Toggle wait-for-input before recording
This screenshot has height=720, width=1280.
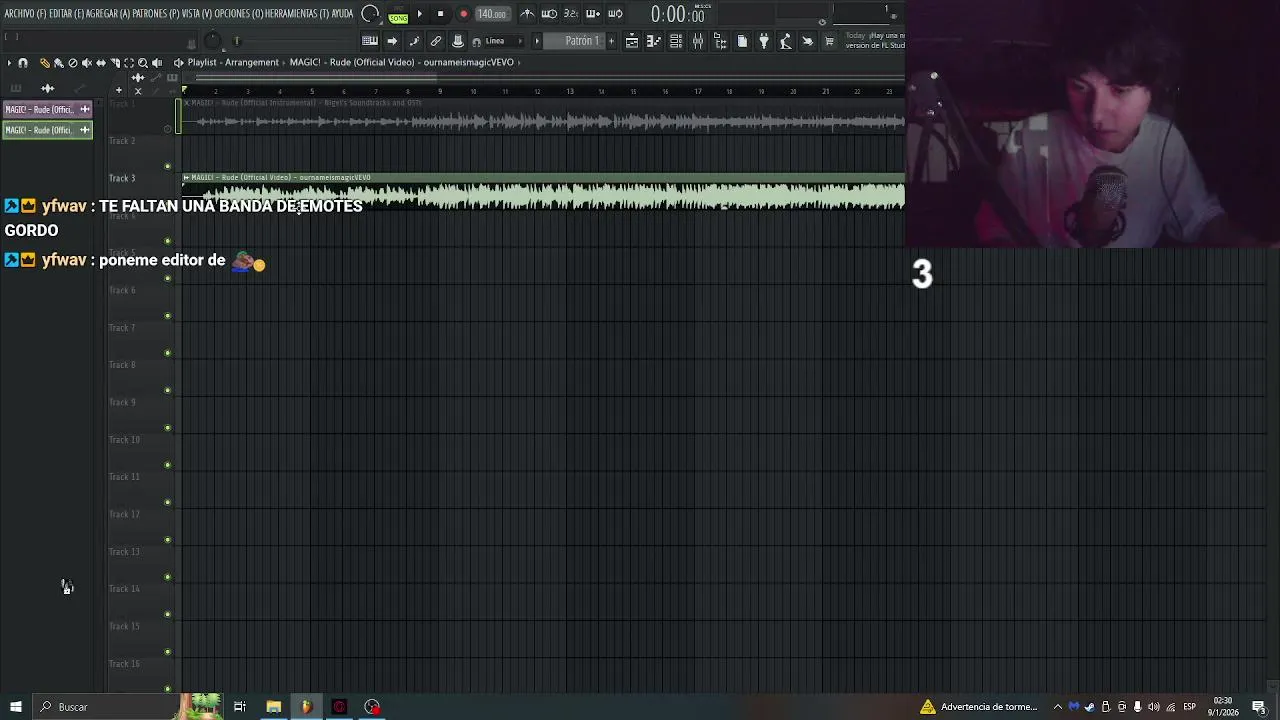tap(549, 14)
